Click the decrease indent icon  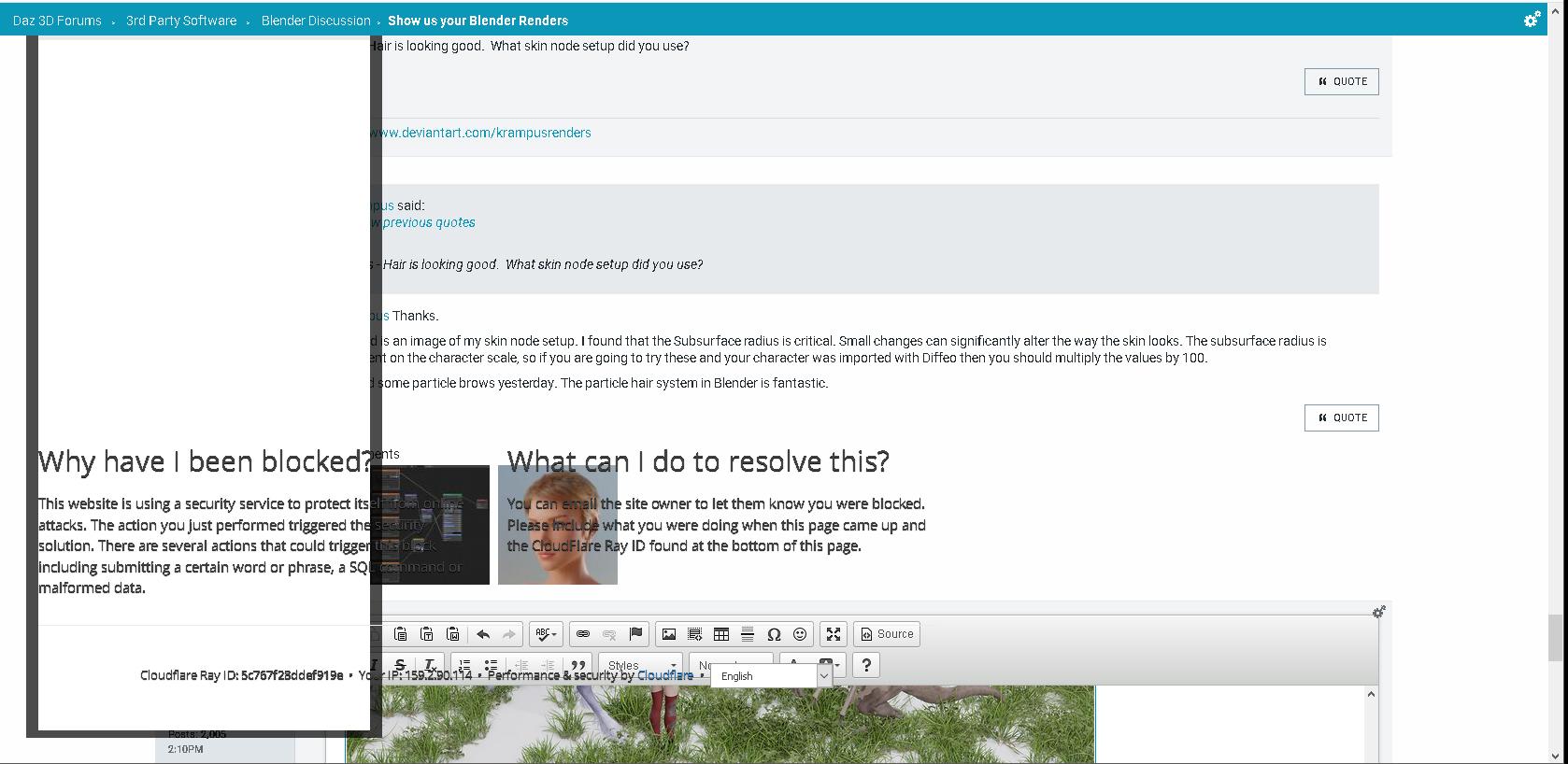(x=521, y=665)
